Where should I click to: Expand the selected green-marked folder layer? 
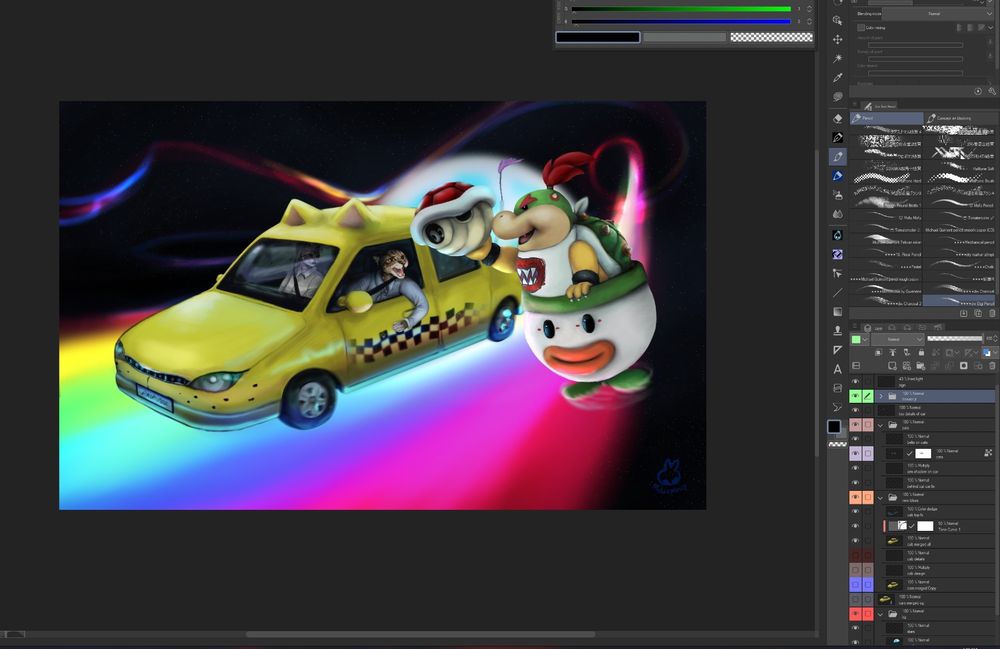[881, 396]
